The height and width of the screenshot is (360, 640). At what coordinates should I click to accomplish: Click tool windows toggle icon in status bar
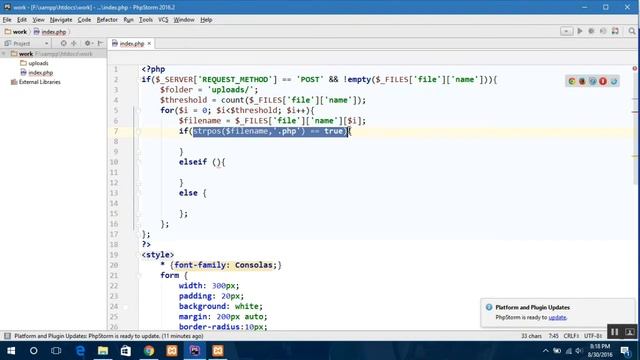click(x=7, y=336)
